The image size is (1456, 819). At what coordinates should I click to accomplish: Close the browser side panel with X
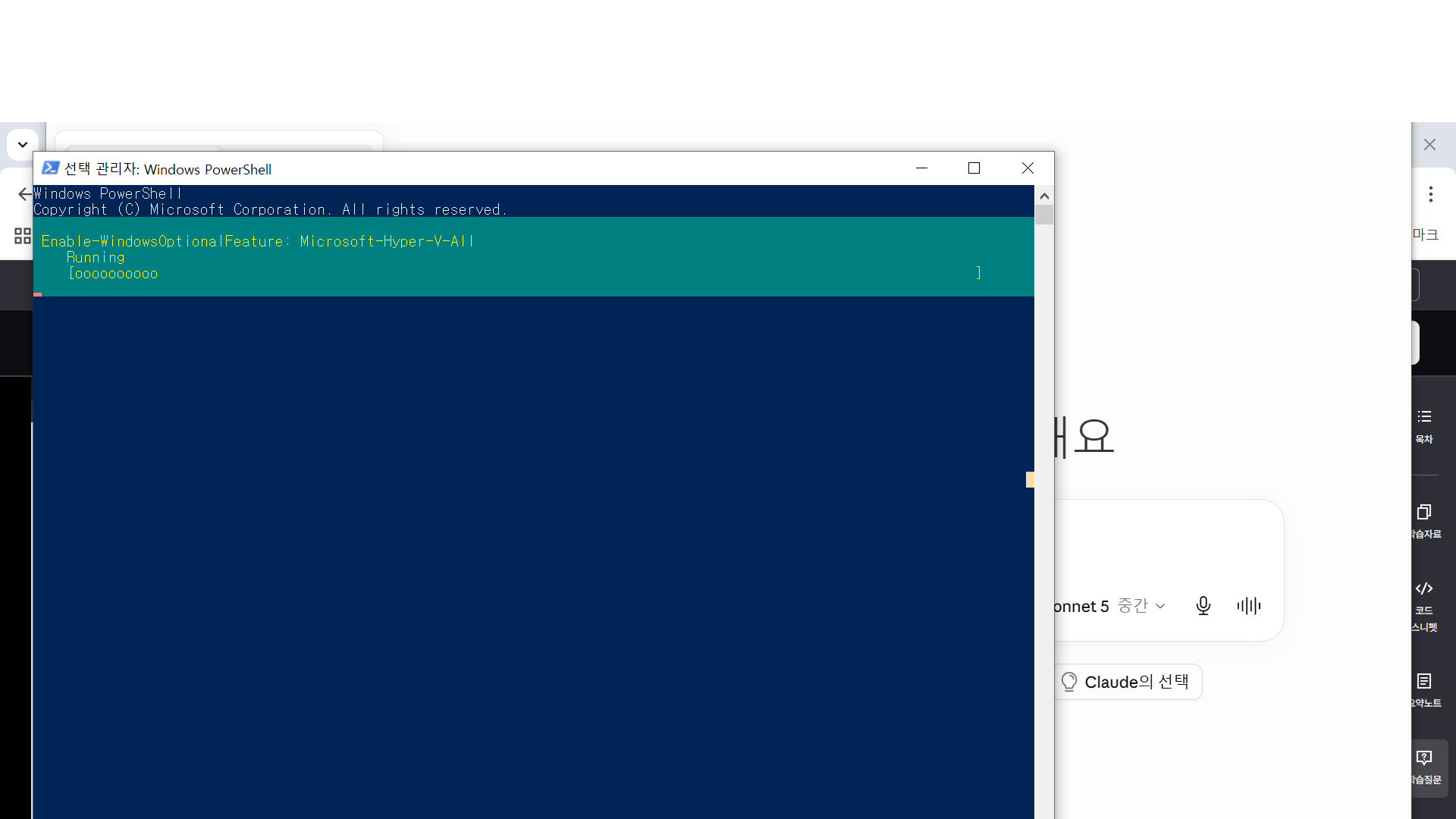point(1429,144)
